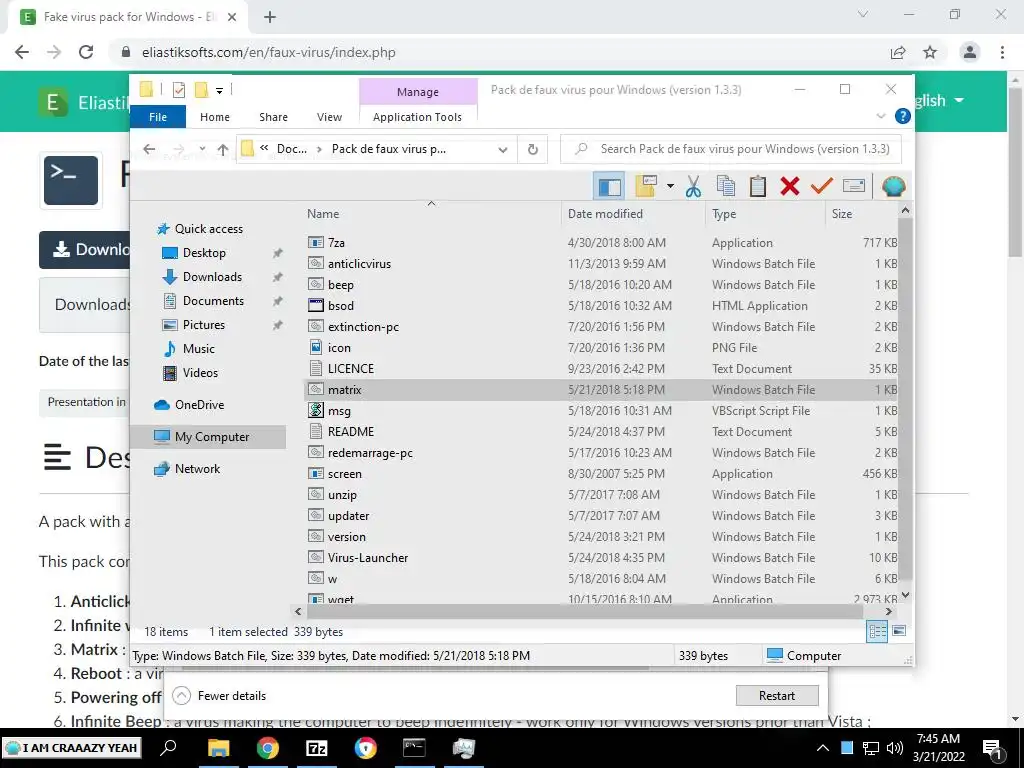Open the File ribbon tab
1024x768 pixels.
pos(158,117)
